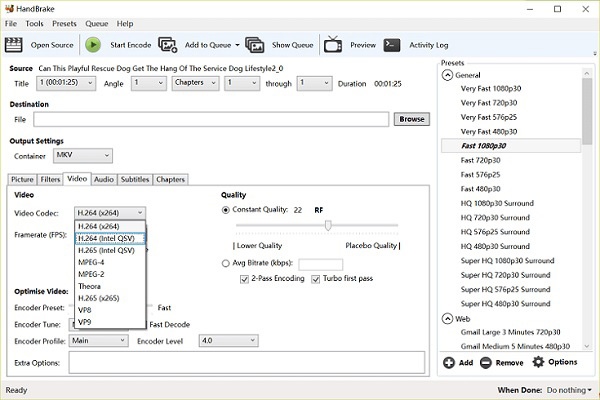Image resolution: width=600 pixels, height=400 pixels.
Task: Click the Preview television icon
Action: pos(333,44)
